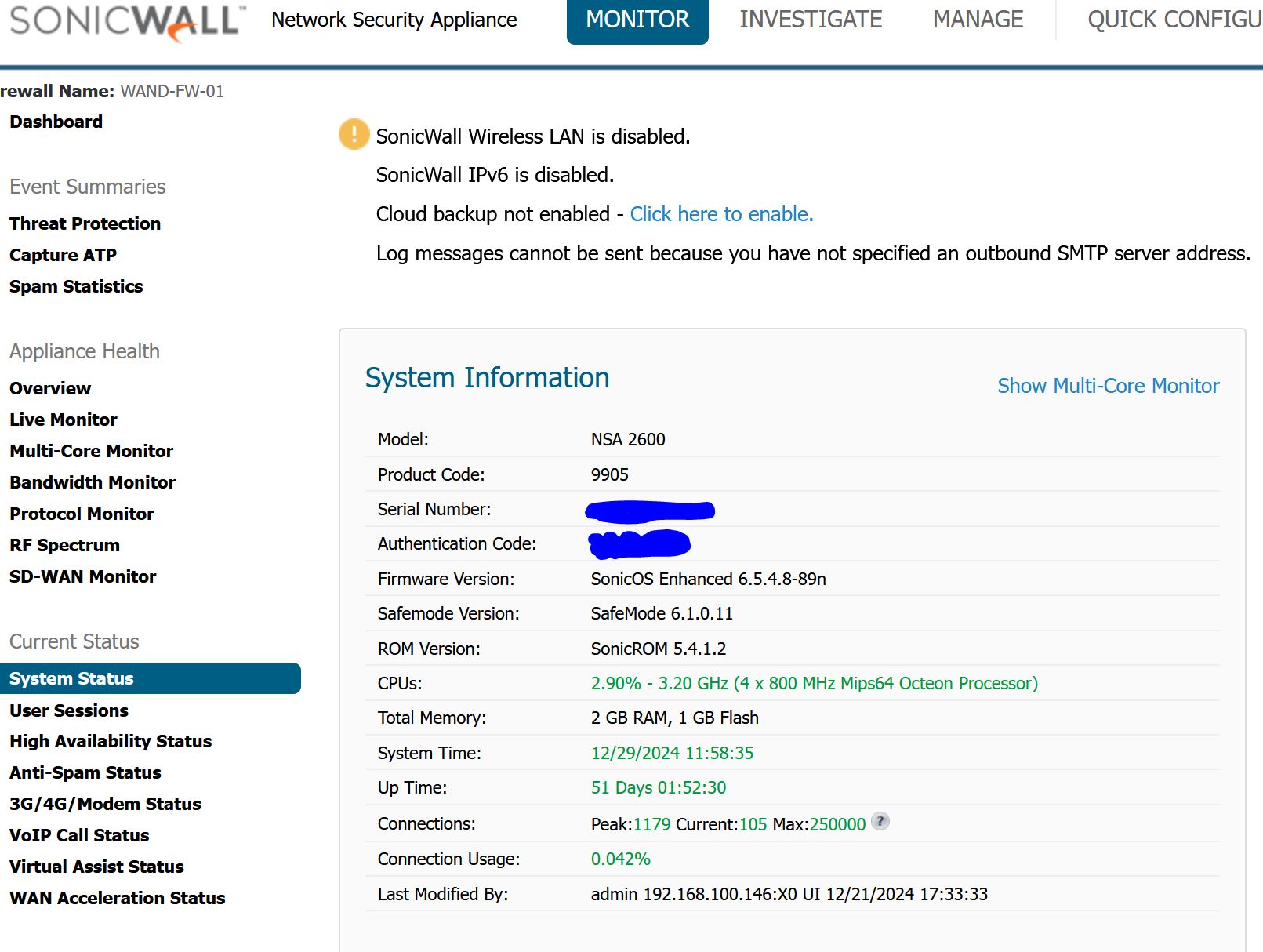Viewport: 1263px width, 952px height.
Task: Open Protocol Monitor page
Action: click(x=82, y=514)
